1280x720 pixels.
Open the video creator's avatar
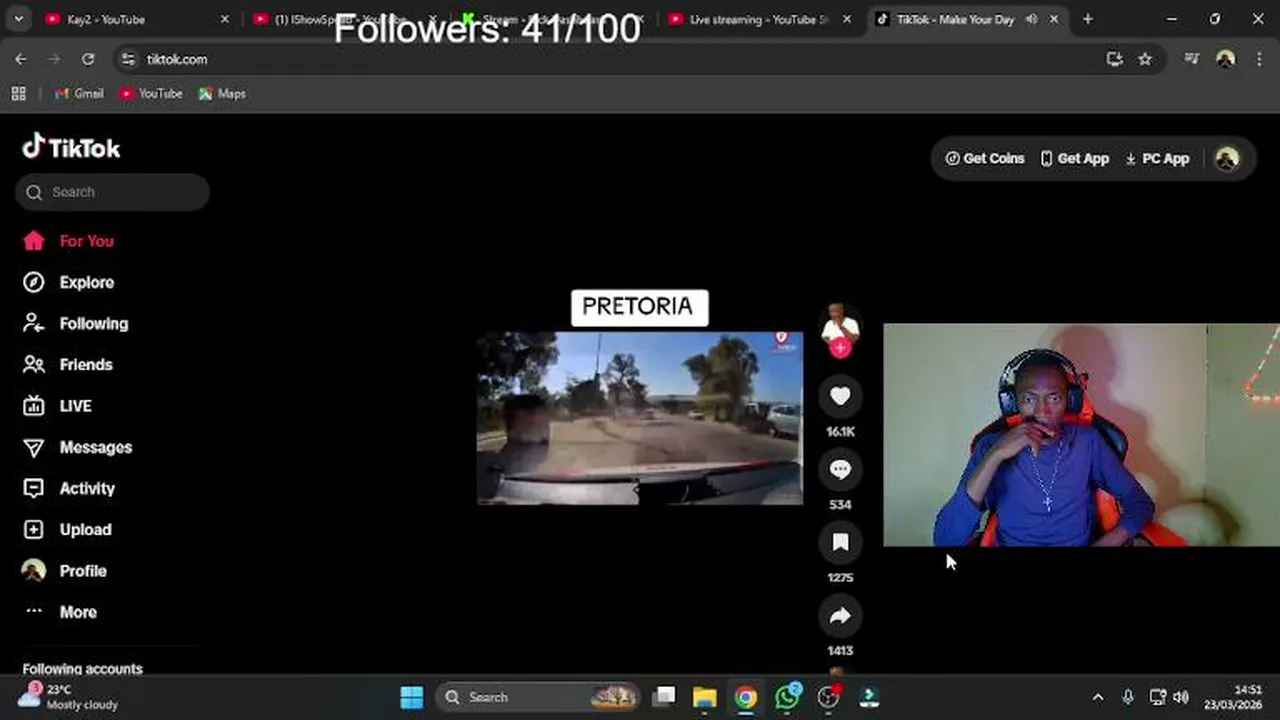click(x=840, y=325)
